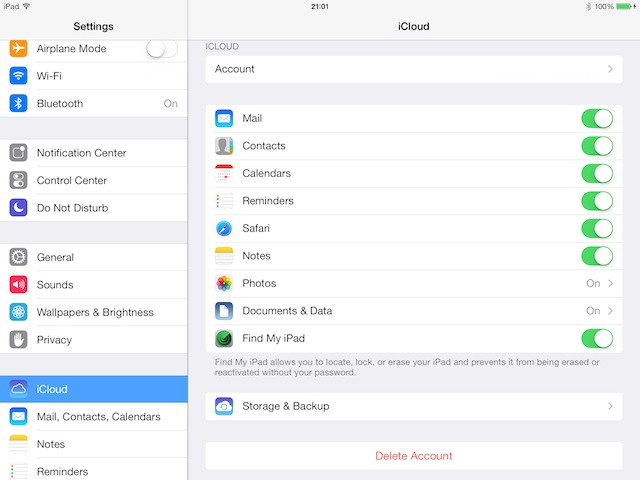Viewport: 640px width, 480px height.
Task: Tap the red Delete Account button
Action: (414, 456)
